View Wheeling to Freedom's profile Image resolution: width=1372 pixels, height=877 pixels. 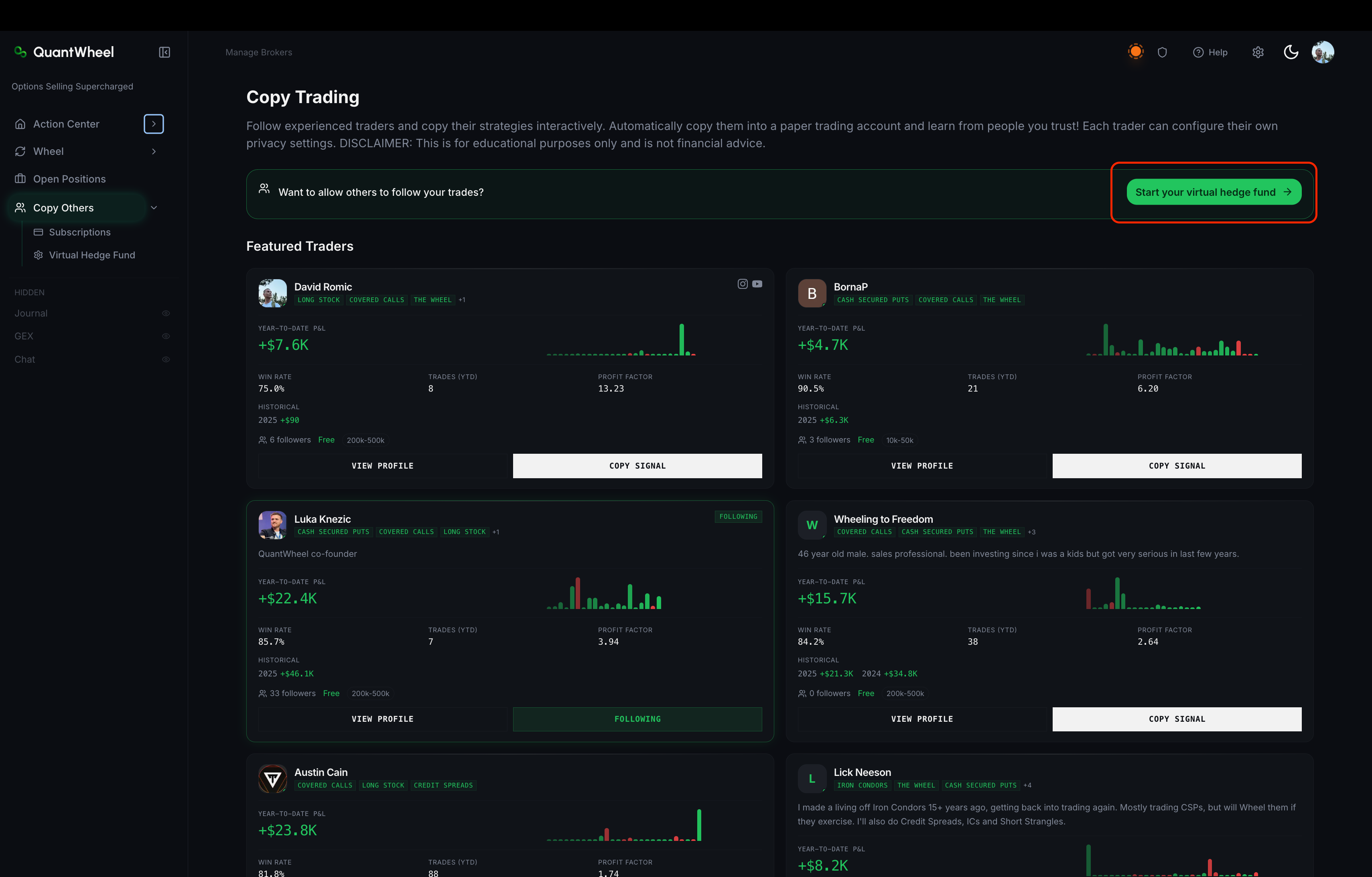tap(922, 719)
